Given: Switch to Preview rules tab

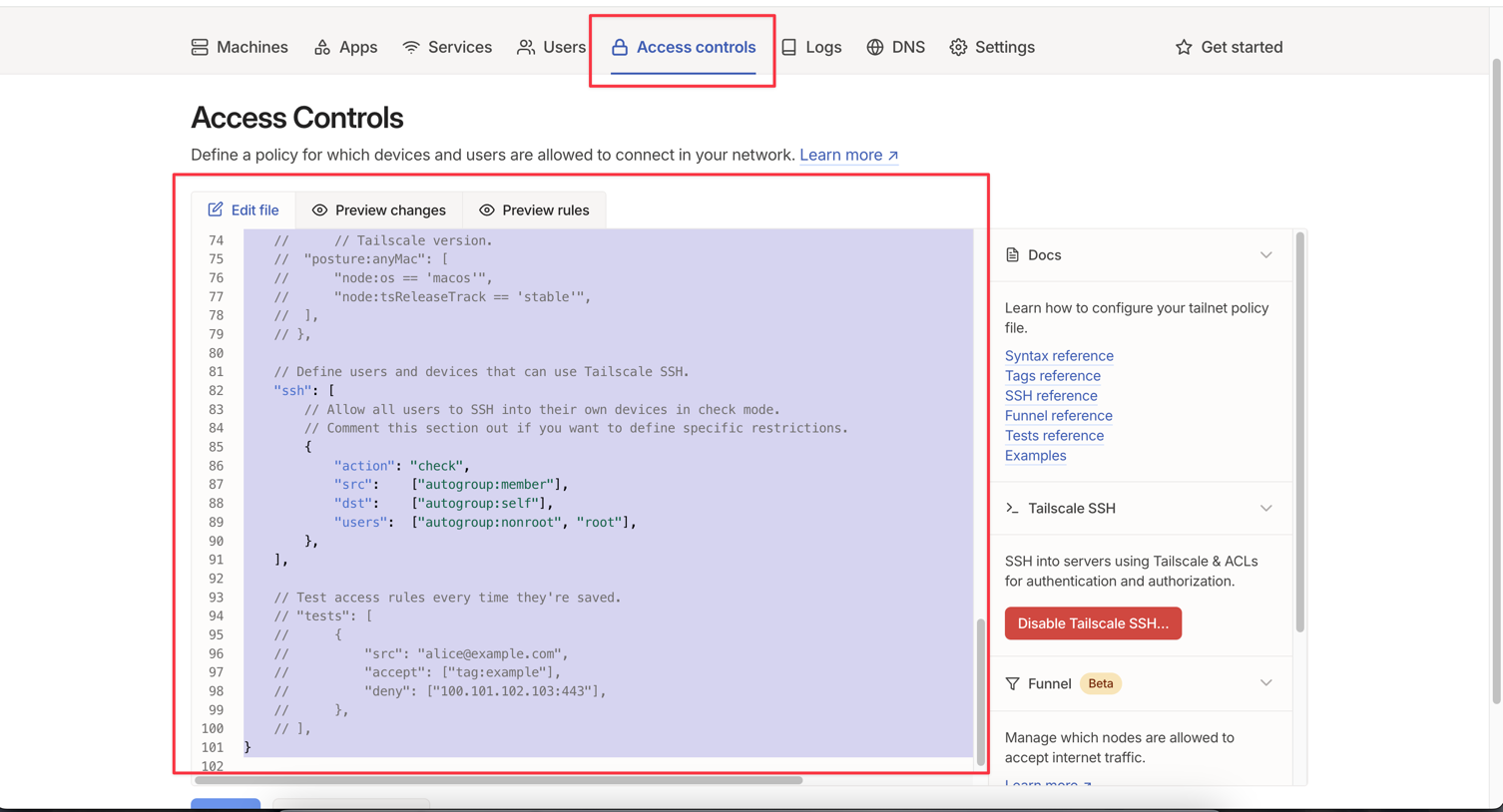Looking at the screenshot, I should point(535,209).
